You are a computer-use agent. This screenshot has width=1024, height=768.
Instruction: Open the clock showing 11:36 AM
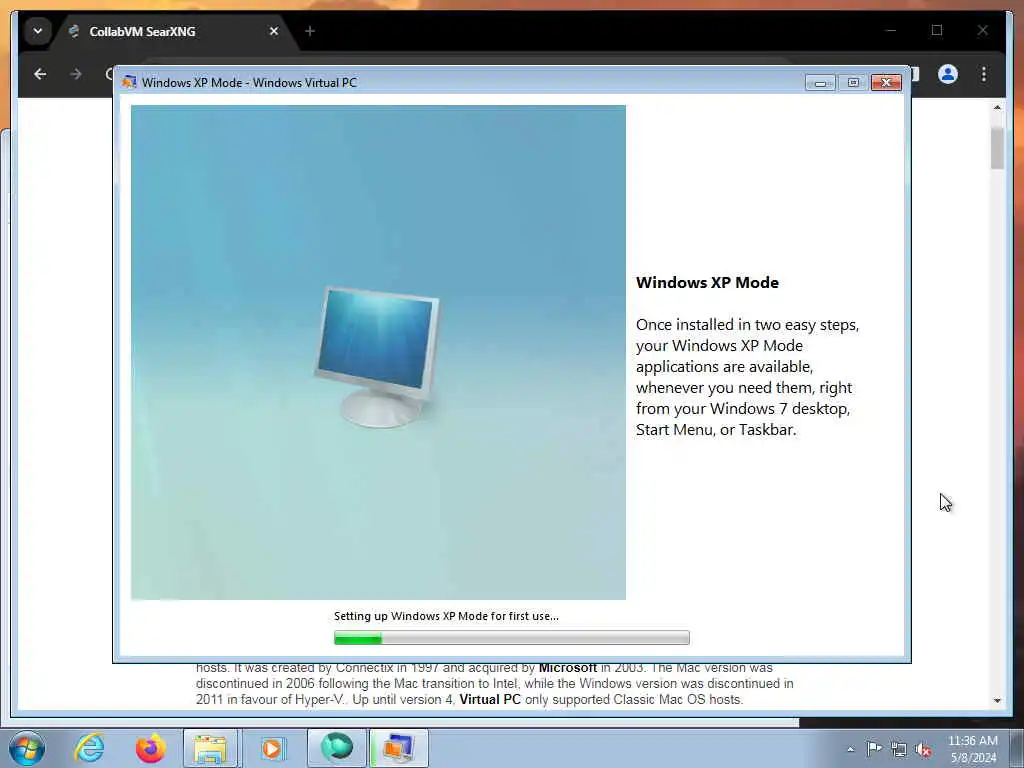point(972,749)
